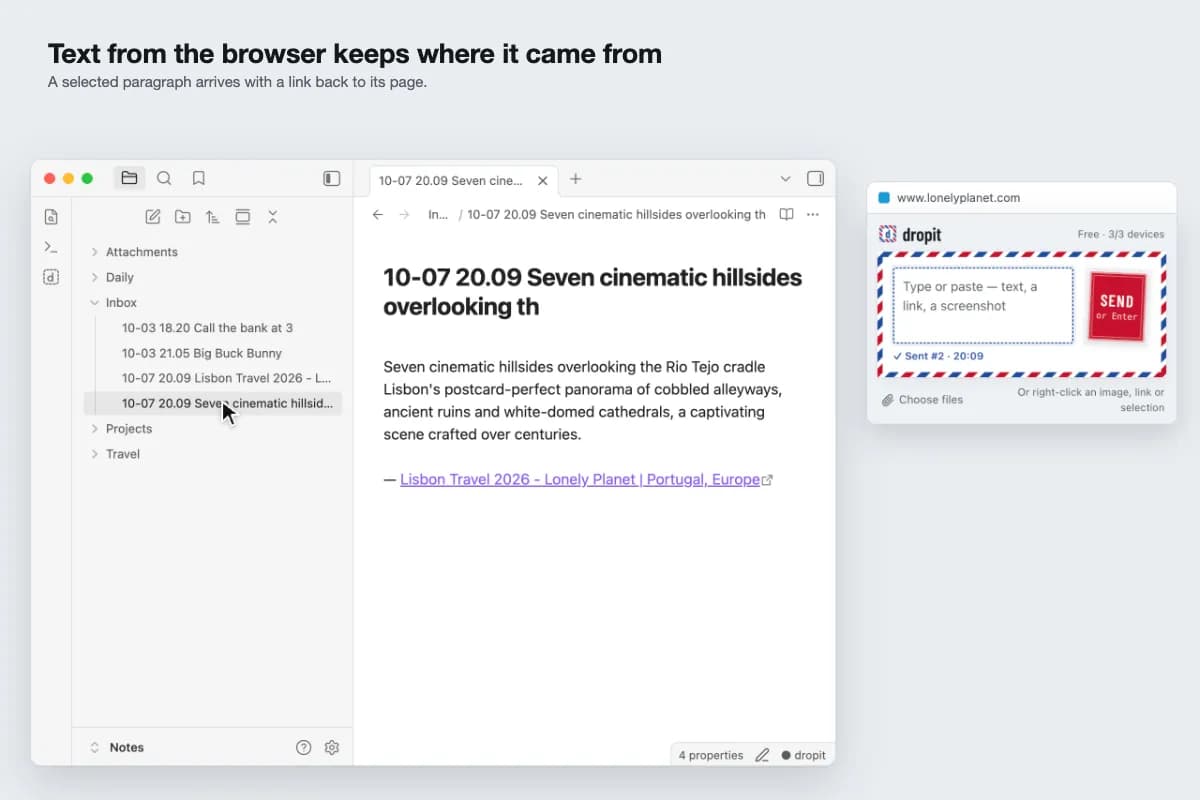Open search via magnifier icon

(164, 179)
